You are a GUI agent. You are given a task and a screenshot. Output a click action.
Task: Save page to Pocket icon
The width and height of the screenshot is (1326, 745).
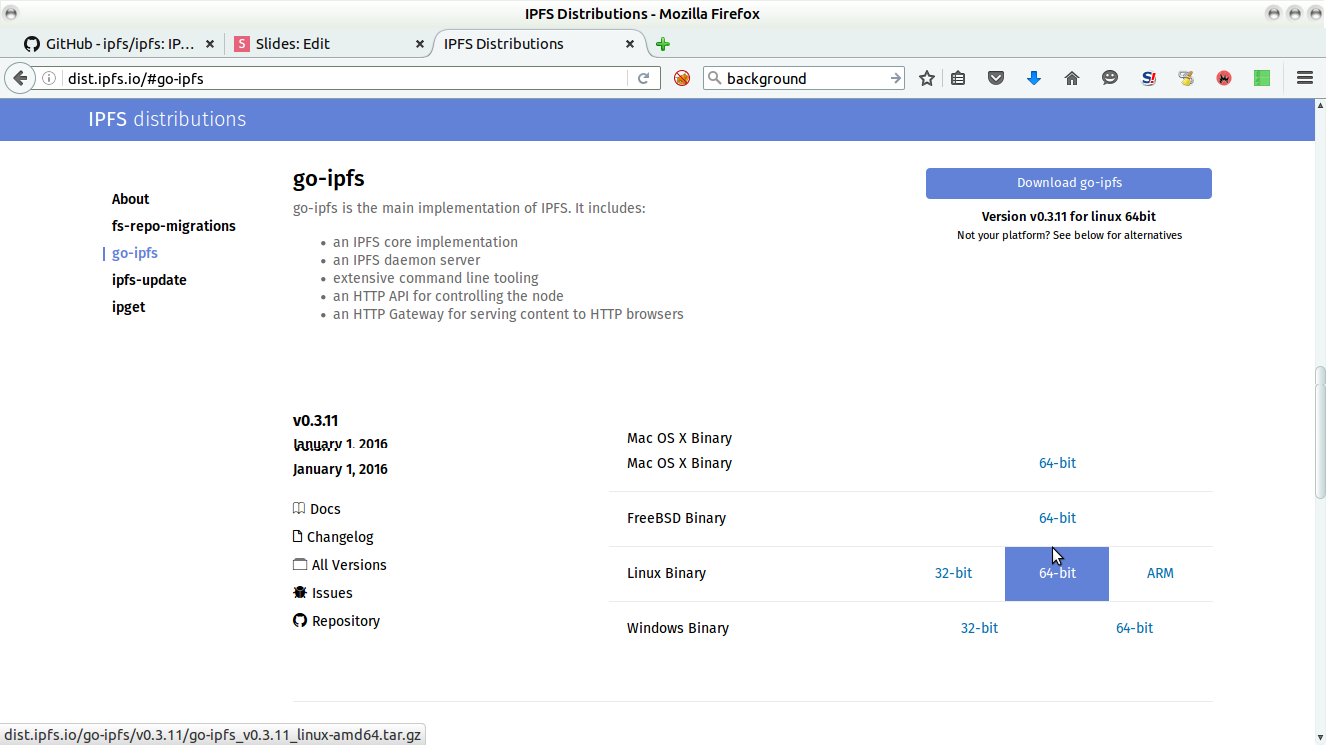(996, 78)
